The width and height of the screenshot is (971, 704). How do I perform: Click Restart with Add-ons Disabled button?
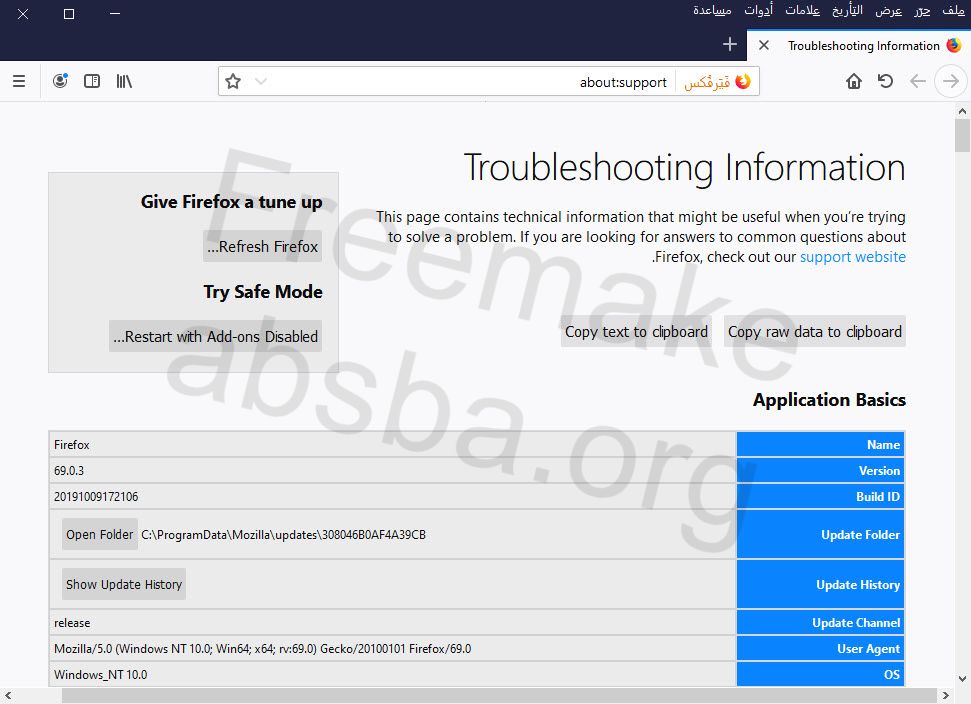(216, 336)
